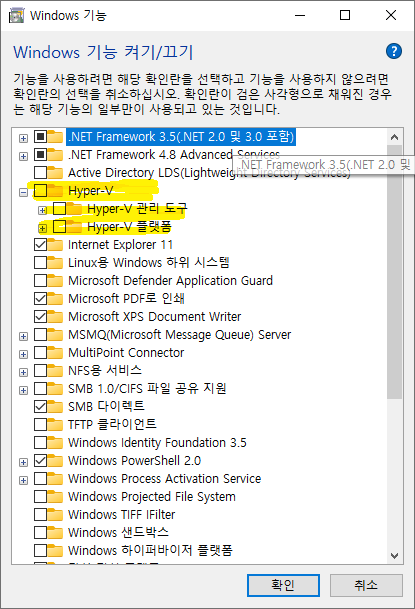Click the 확인 button
The image size is (415, 609).
(283, 585)
